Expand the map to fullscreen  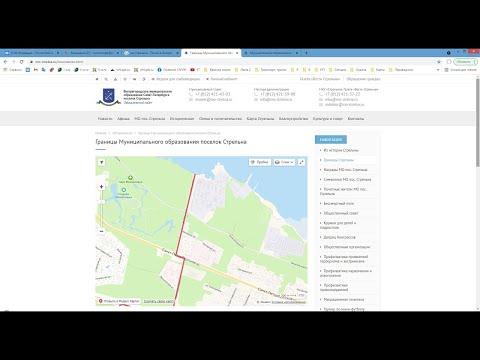301,162
